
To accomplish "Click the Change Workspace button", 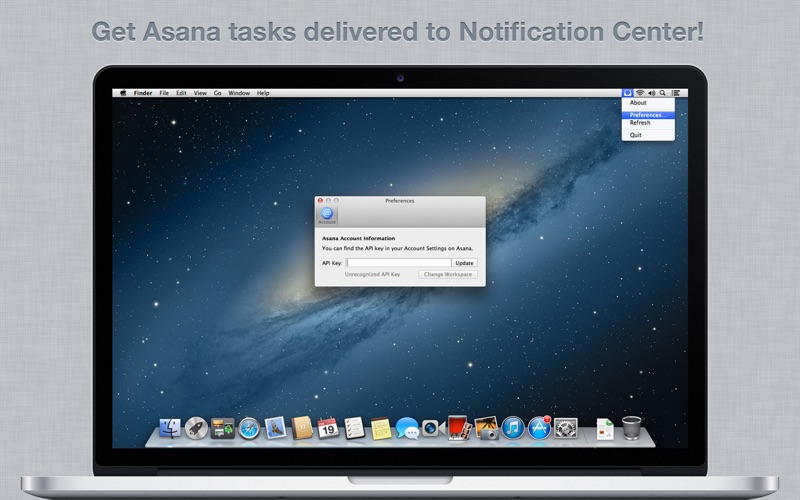I will coord(448,274).
